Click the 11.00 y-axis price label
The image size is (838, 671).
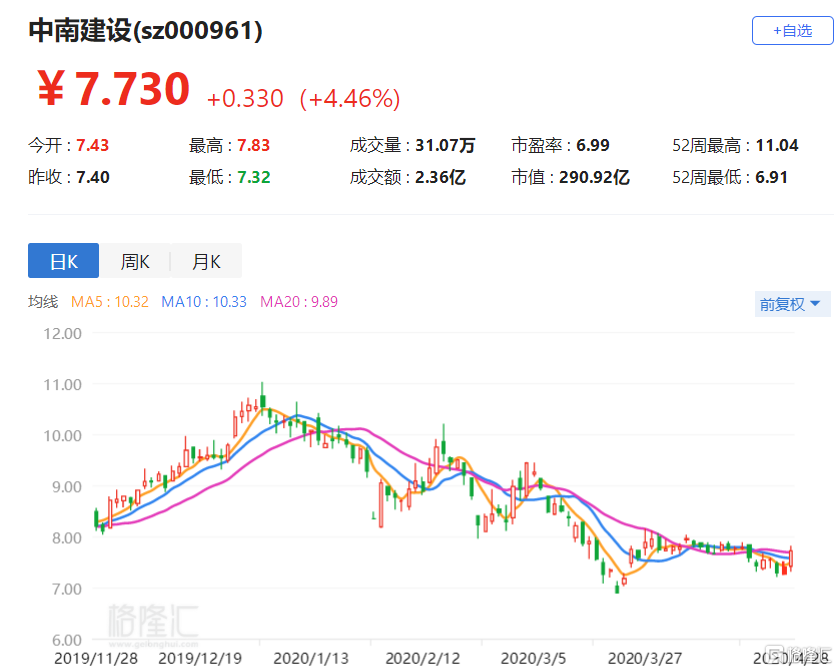click(x=63, y=385)
